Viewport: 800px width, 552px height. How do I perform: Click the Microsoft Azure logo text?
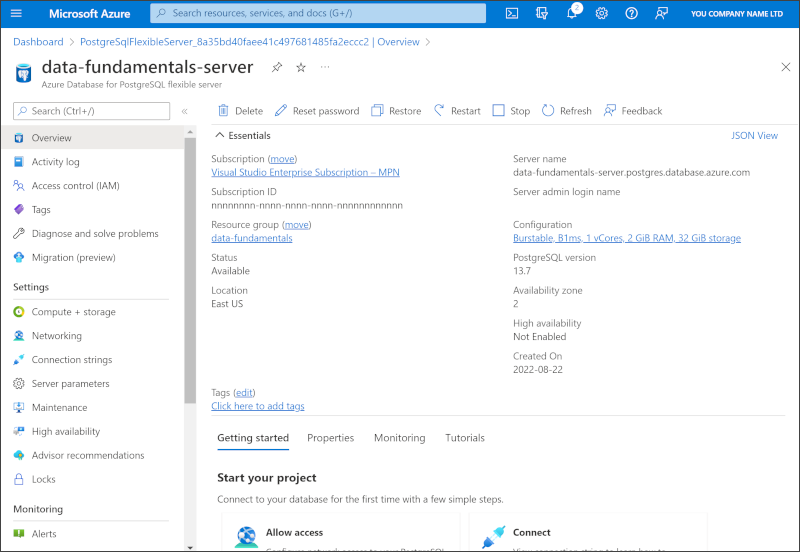(x=89, y=14)
